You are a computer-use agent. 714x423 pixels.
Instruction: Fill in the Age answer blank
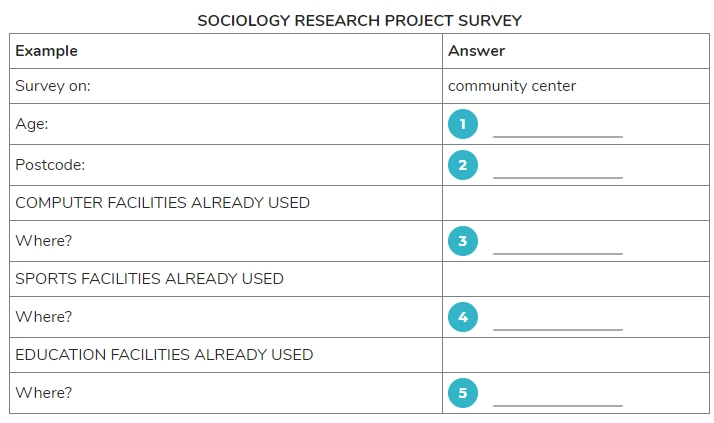click(x=558, y=130)
